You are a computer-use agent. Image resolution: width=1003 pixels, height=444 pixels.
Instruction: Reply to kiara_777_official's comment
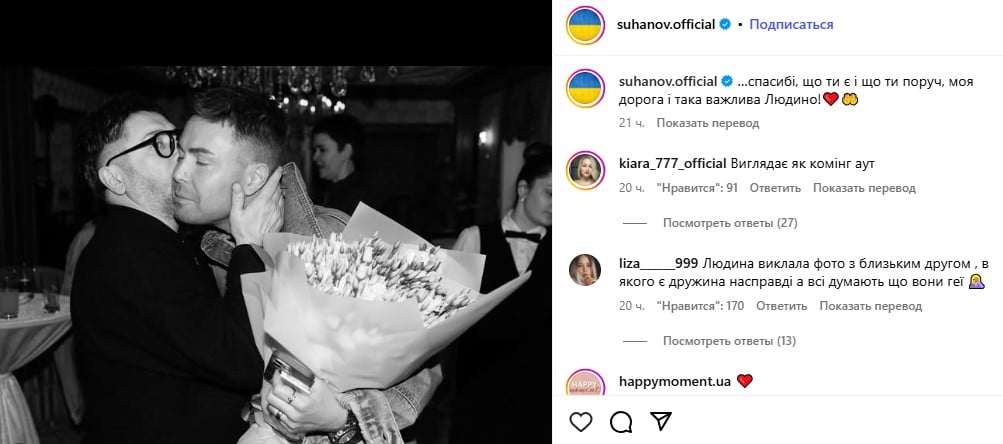[x=775, y=188]
